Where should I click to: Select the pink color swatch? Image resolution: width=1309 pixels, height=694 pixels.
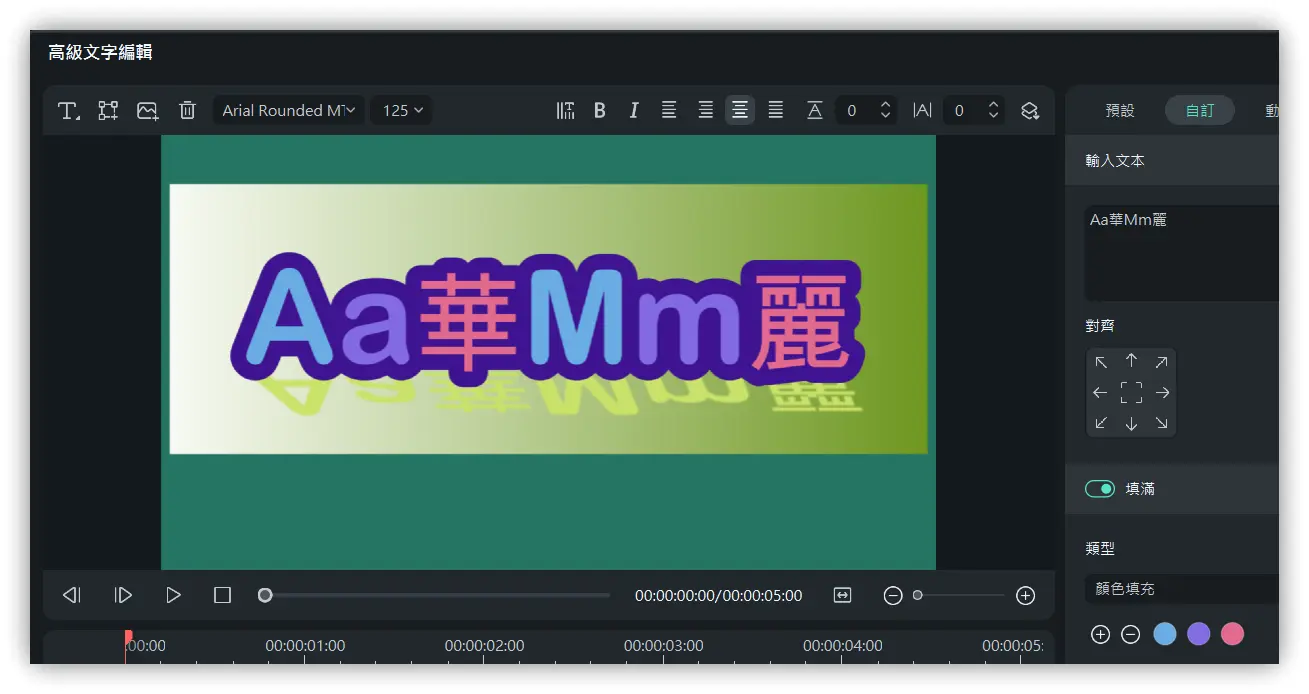[x=1232, y=634]
